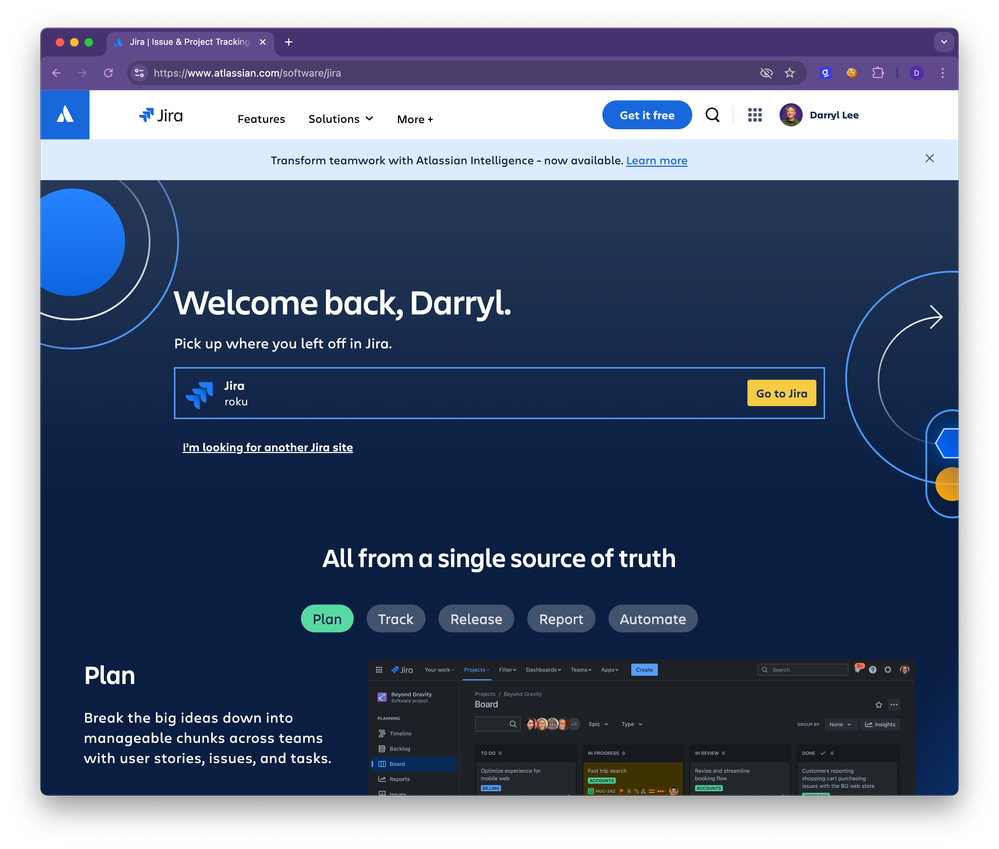Click Darryl Lee's profile avatar

tap(791, 115)
